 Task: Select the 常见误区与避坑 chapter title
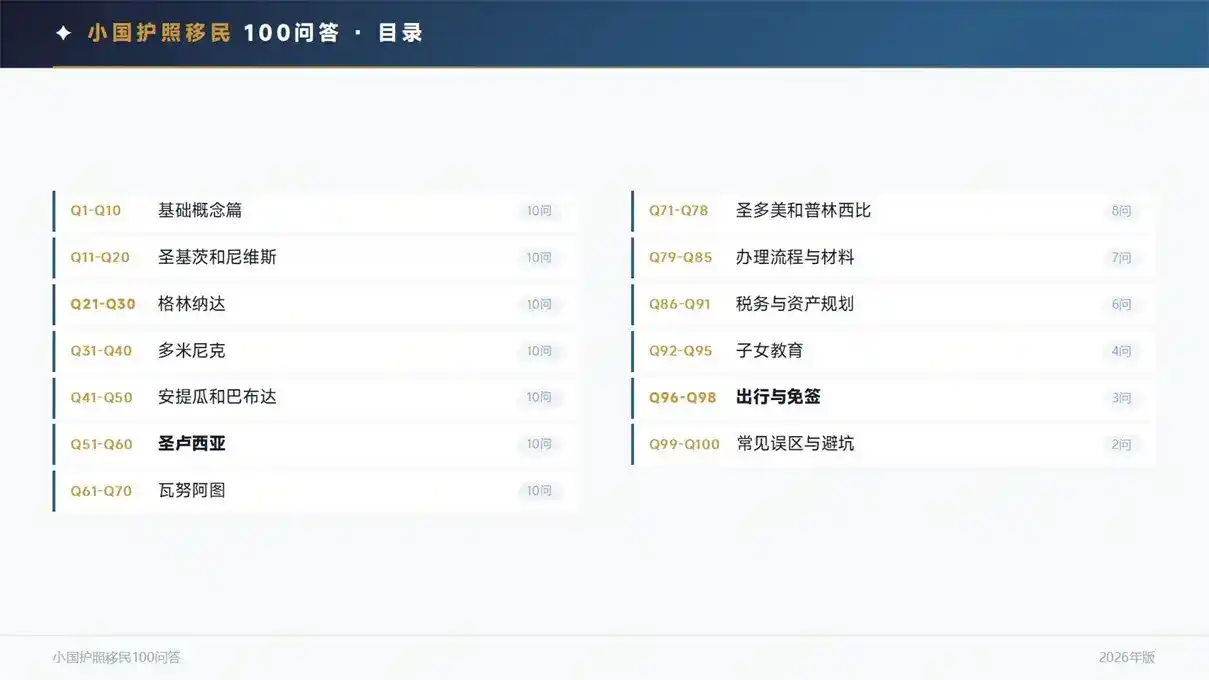(x=795, y=444)
